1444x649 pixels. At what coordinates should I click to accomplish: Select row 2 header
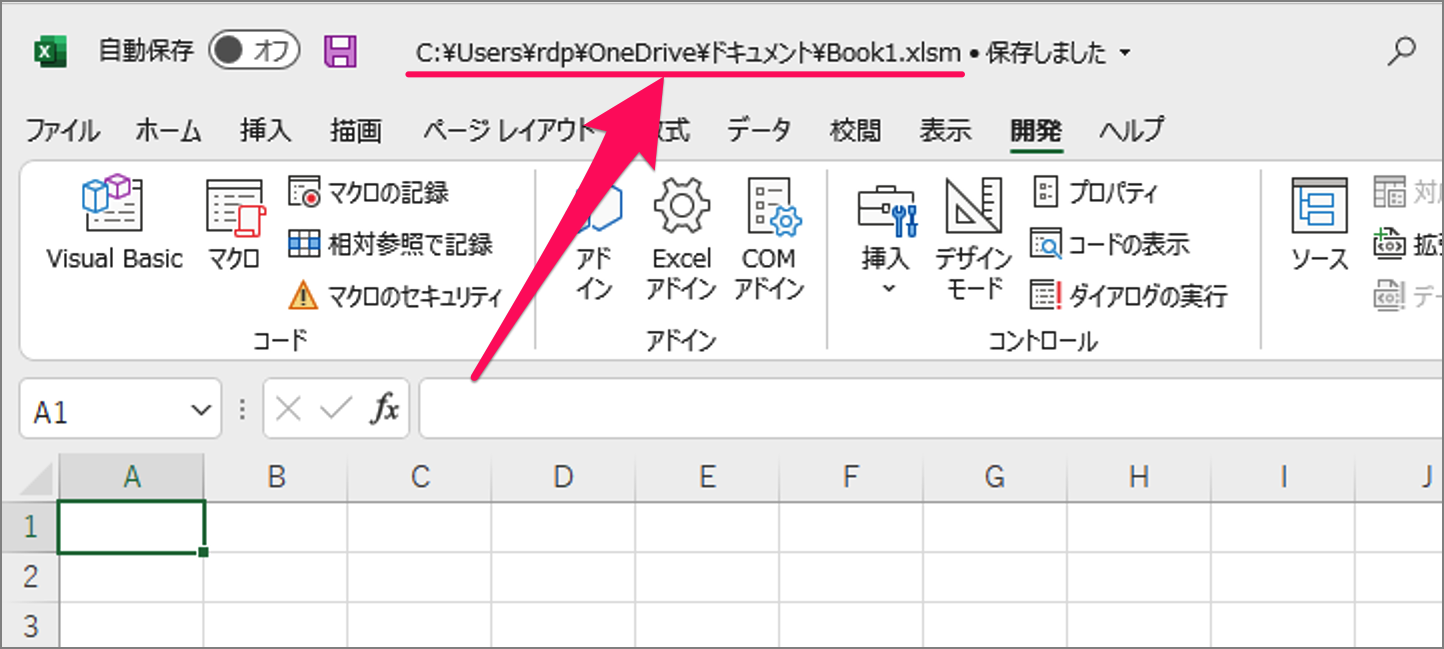30,577
